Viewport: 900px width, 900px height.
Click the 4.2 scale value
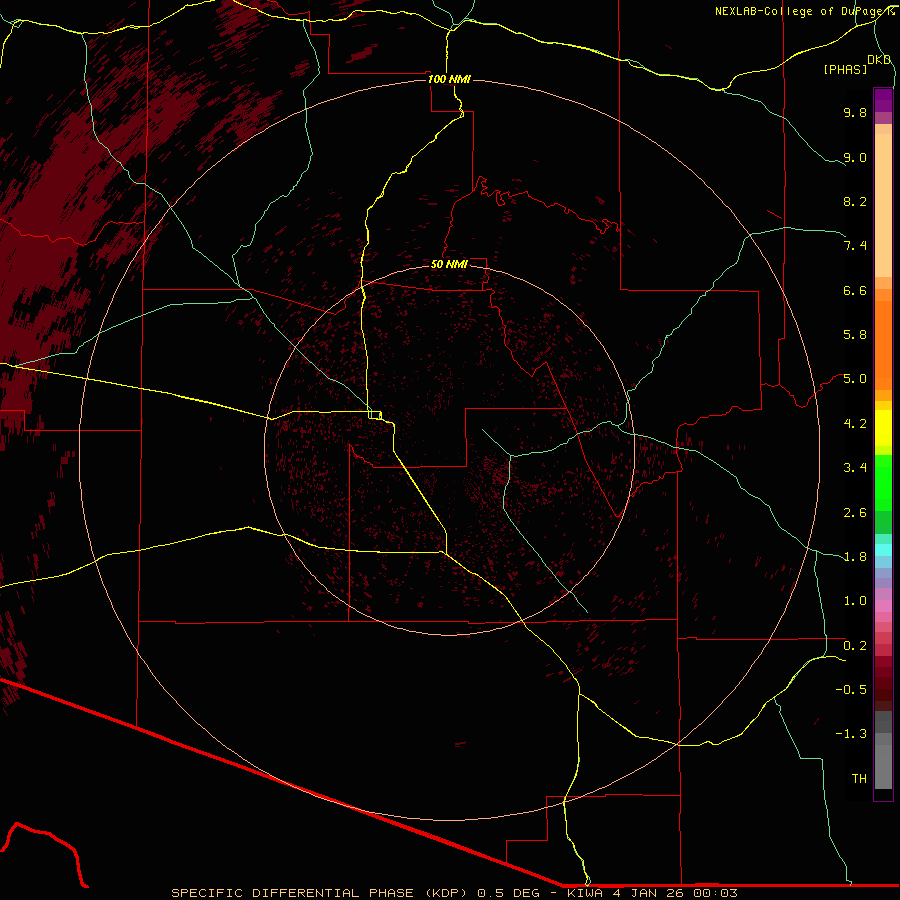click(x=855, y=424)
